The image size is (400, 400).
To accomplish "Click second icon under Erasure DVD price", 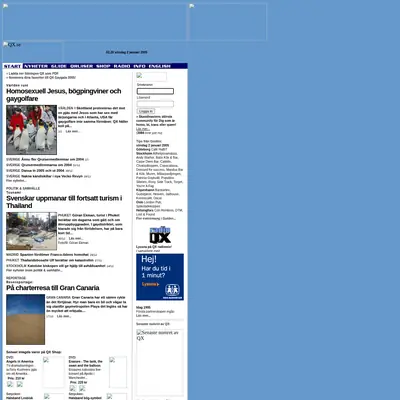I will 82,389.
